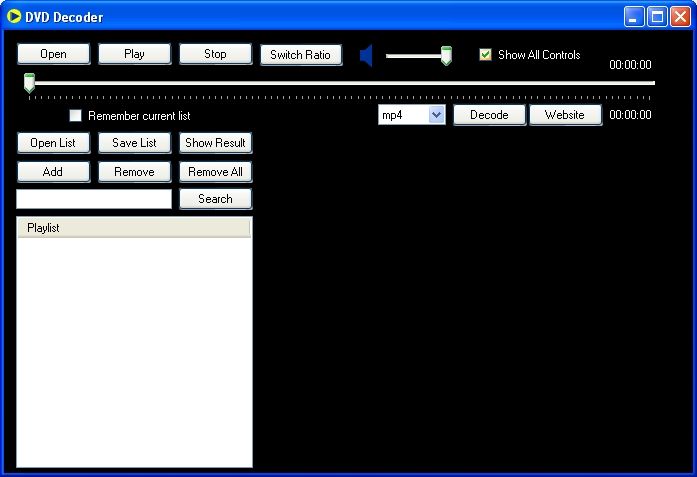Open a media file with Open button
This screenshot has width=697, height=477.
click(53, 54)
